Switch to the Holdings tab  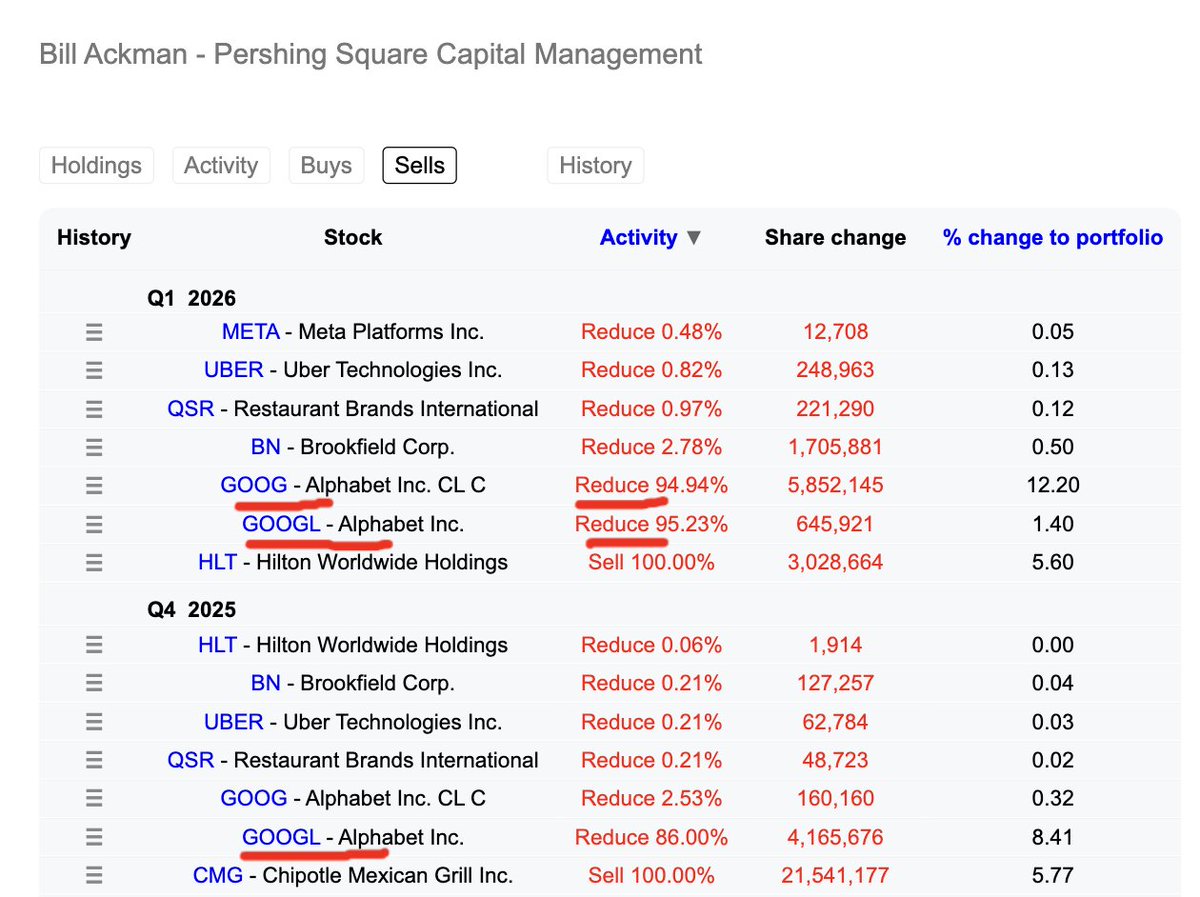tap(96, 165)
